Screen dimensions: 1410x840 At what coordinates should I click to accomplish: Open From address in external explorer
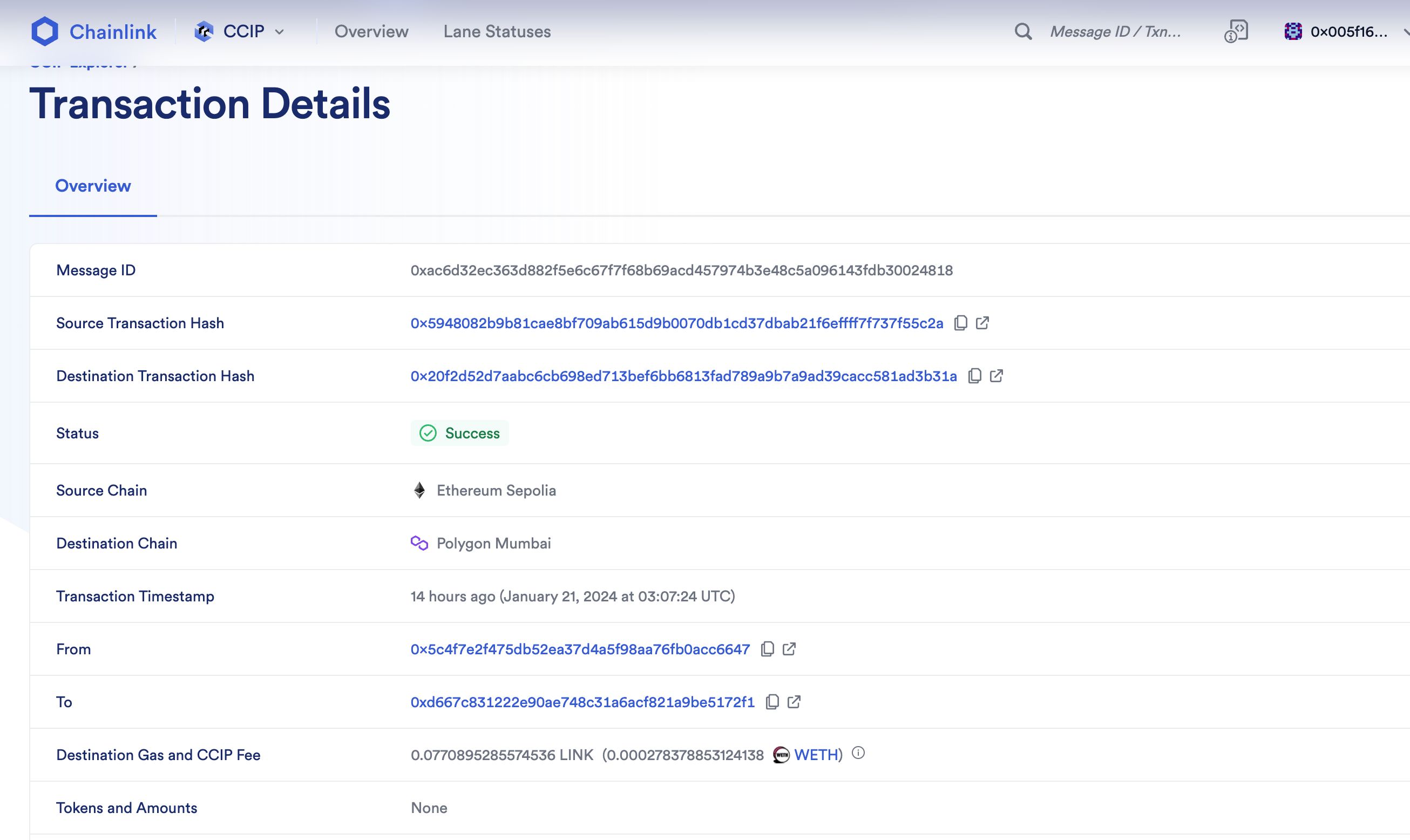click(x=789, y=649)
